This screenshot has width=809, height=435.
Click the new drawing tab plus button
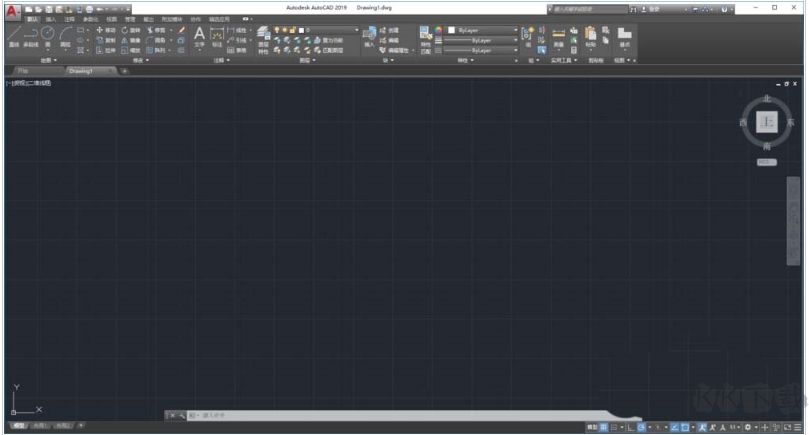(124, 71)
